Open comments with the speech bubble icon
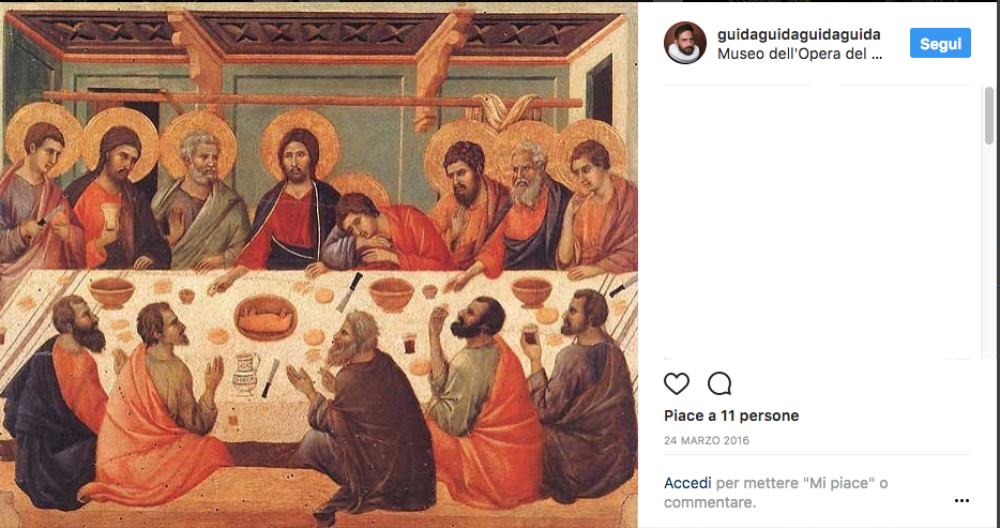Image resolution: width=1000 pixels, height=528 pixels. point(719,384)
